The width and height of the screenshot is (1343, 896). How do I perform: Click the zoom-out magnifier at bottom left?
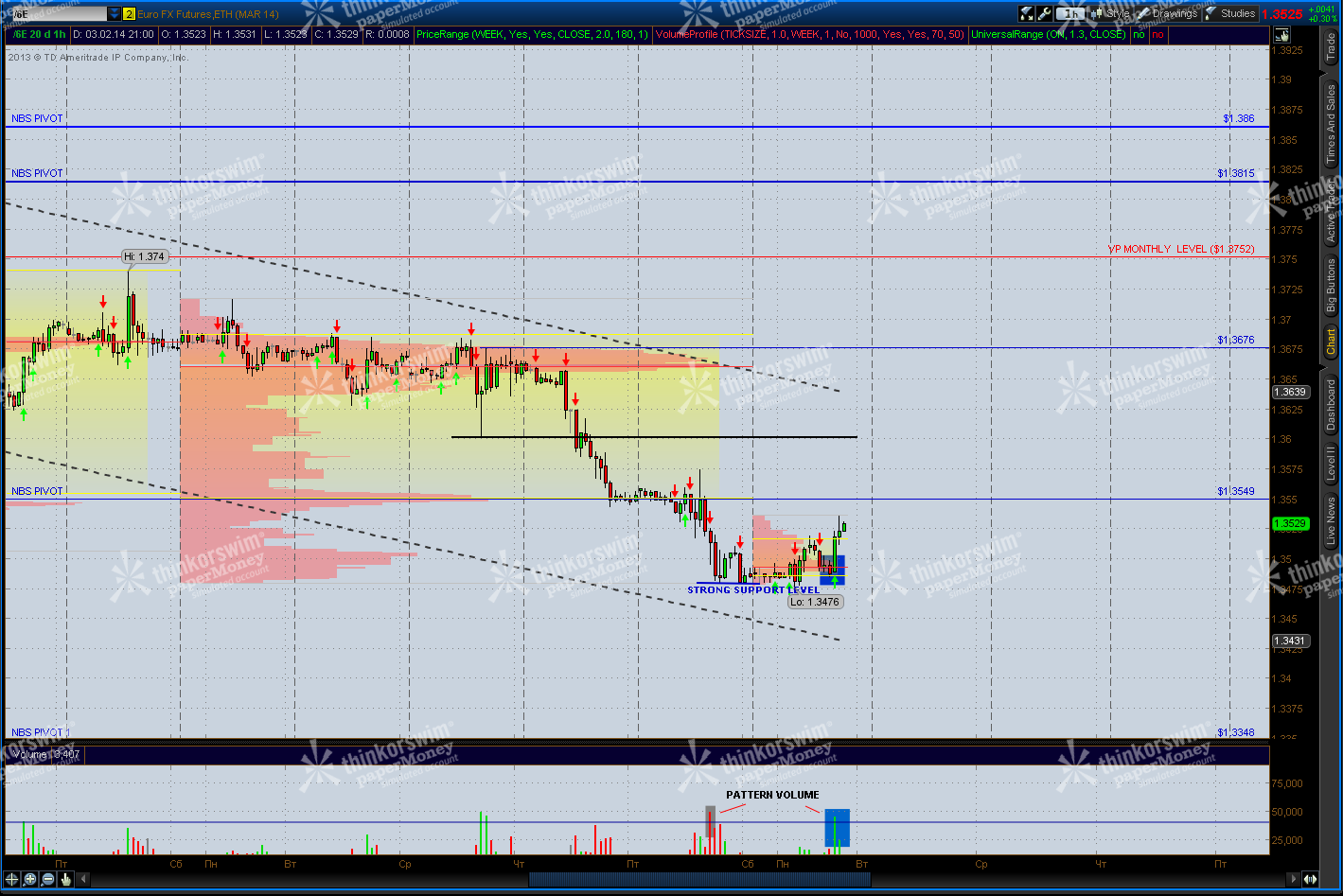click(x=46, y=881)
